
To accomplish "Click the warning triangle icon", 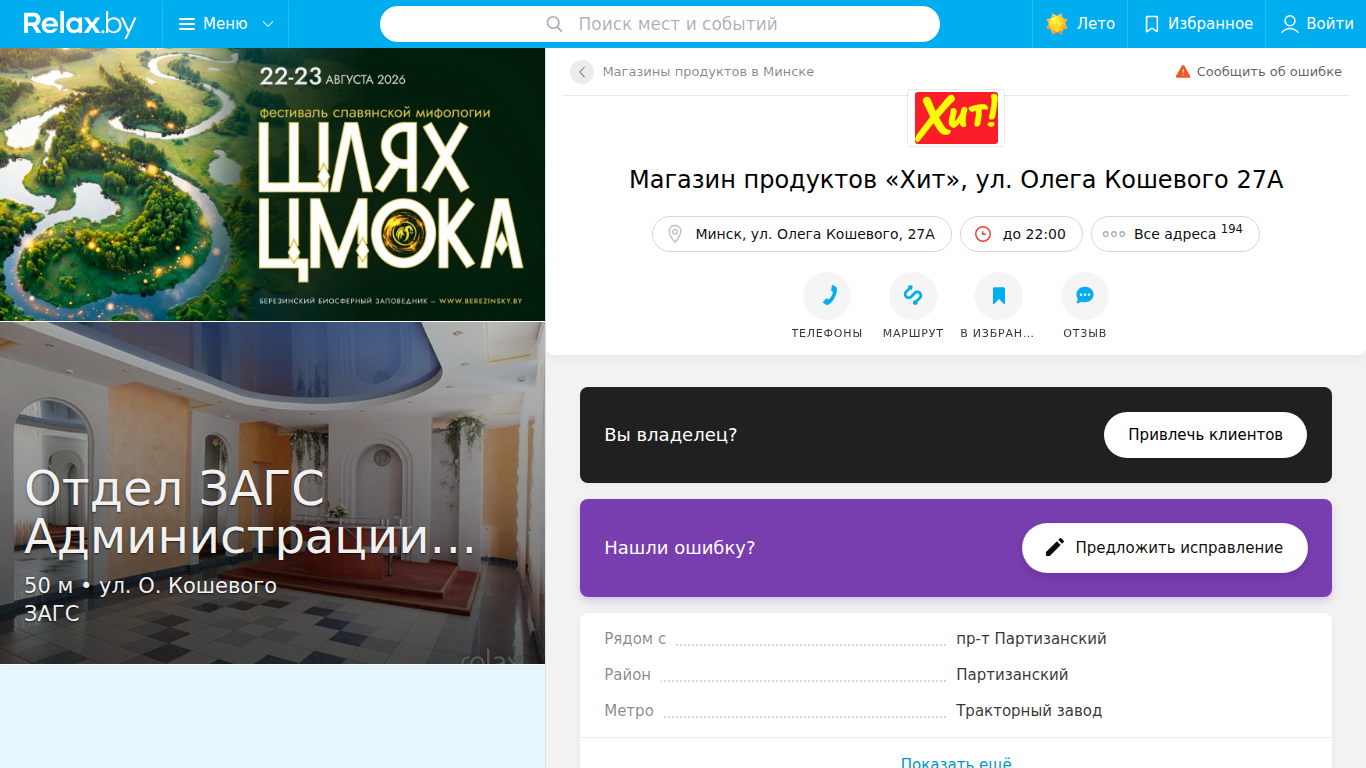I will pyautogui.click(x=1183, y=72).
